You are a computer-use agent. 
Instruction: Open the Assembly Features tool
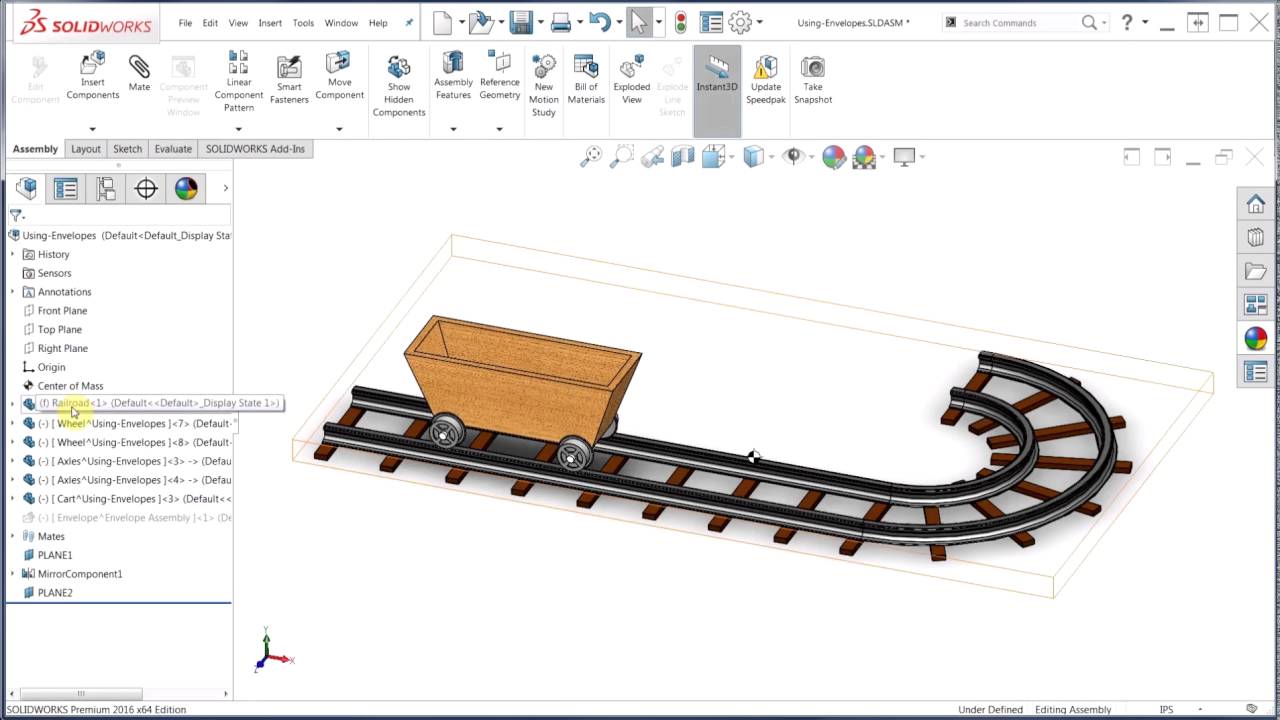(x=453, y=76)
